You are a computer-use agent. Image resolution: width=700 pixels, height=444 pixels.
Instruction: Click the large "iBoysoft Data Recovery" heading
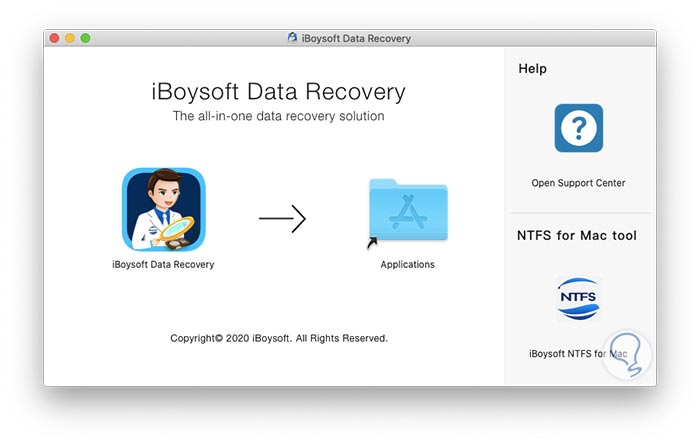click(278, 93)
